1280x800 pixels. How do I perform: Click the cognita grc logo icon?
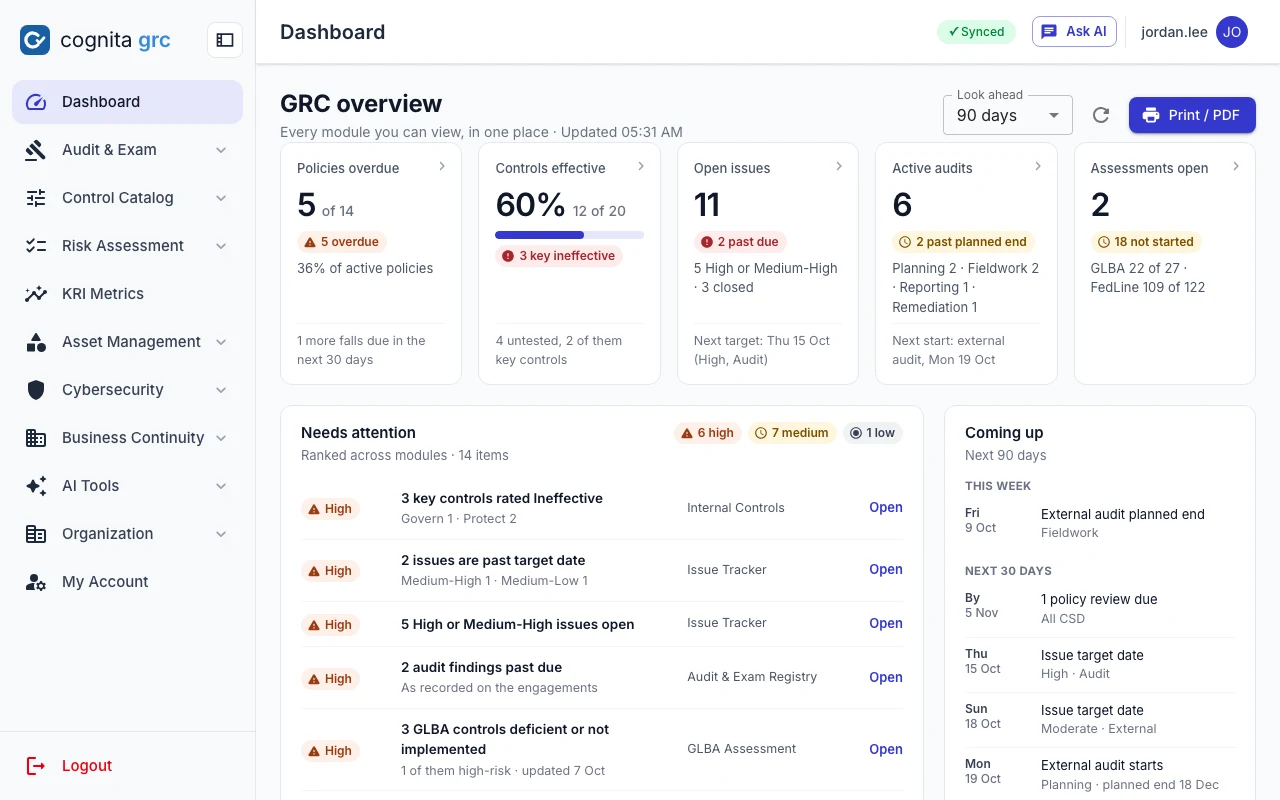tap(35, 40)
